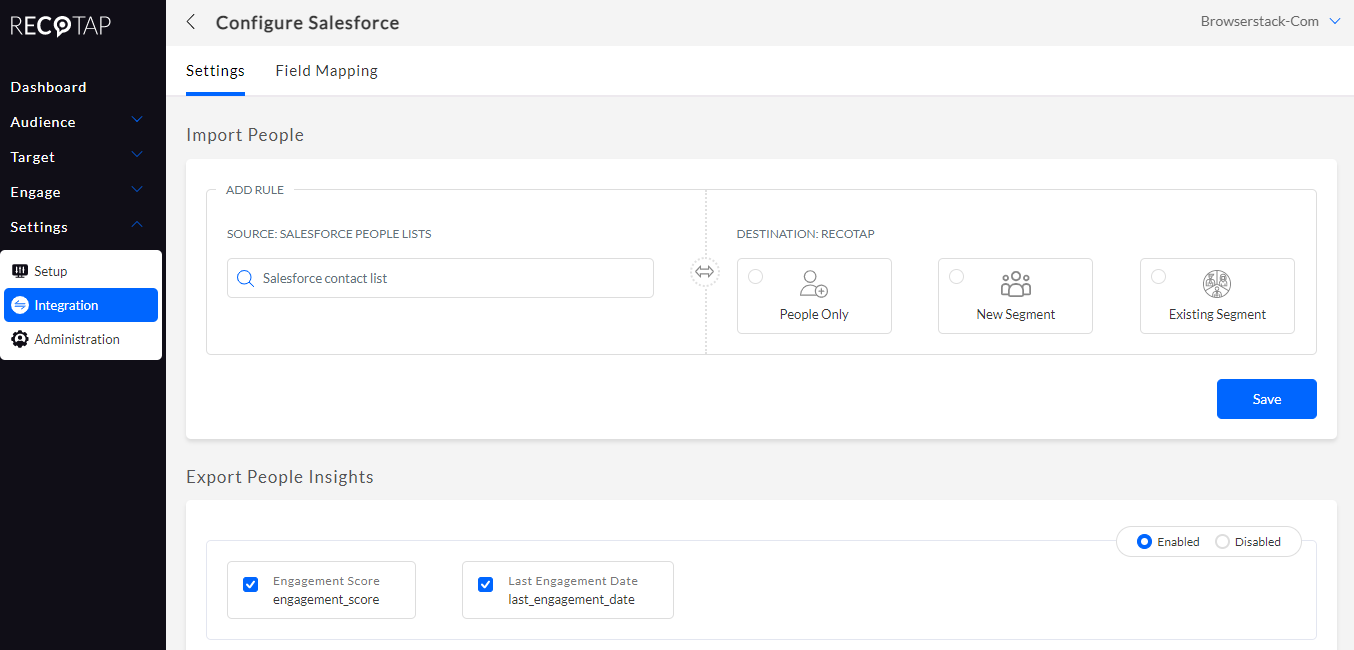Click the last_engagement_date field value
This screenshot has height=650, width=1354.
(571, 600)
